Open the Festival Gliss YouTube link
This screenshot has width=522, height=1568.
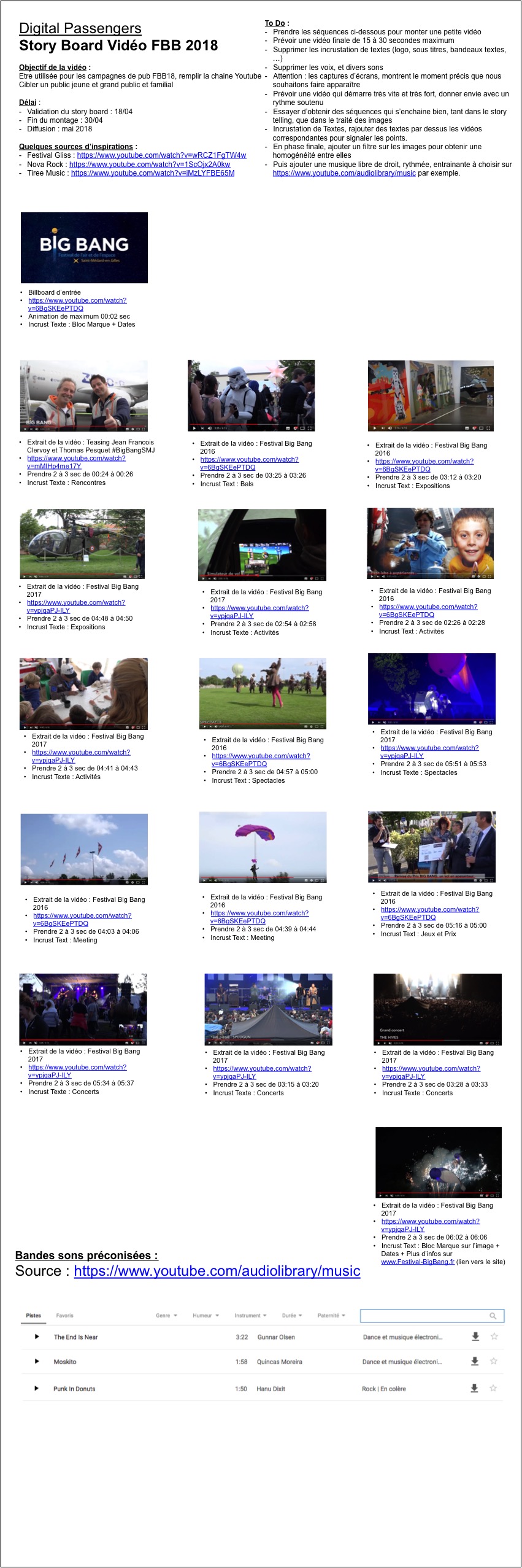[161, 155]
